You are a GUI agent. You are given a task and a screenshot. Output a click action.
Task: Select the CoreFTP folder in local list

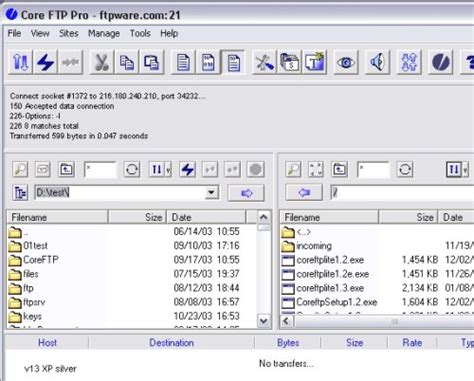tap(41, 260)
